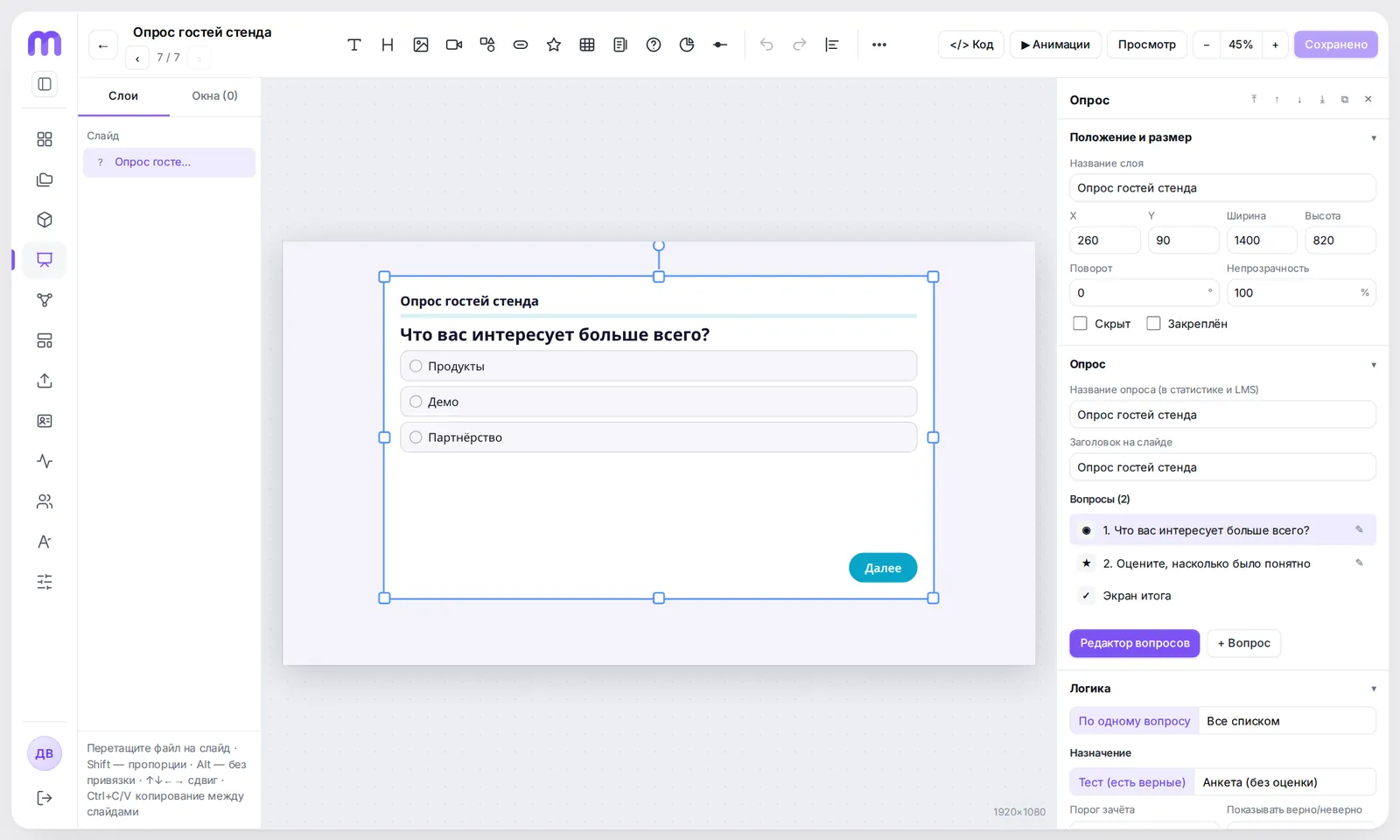Select the Text tool in toolbar

pyautogui.click(x=354, y=45)
